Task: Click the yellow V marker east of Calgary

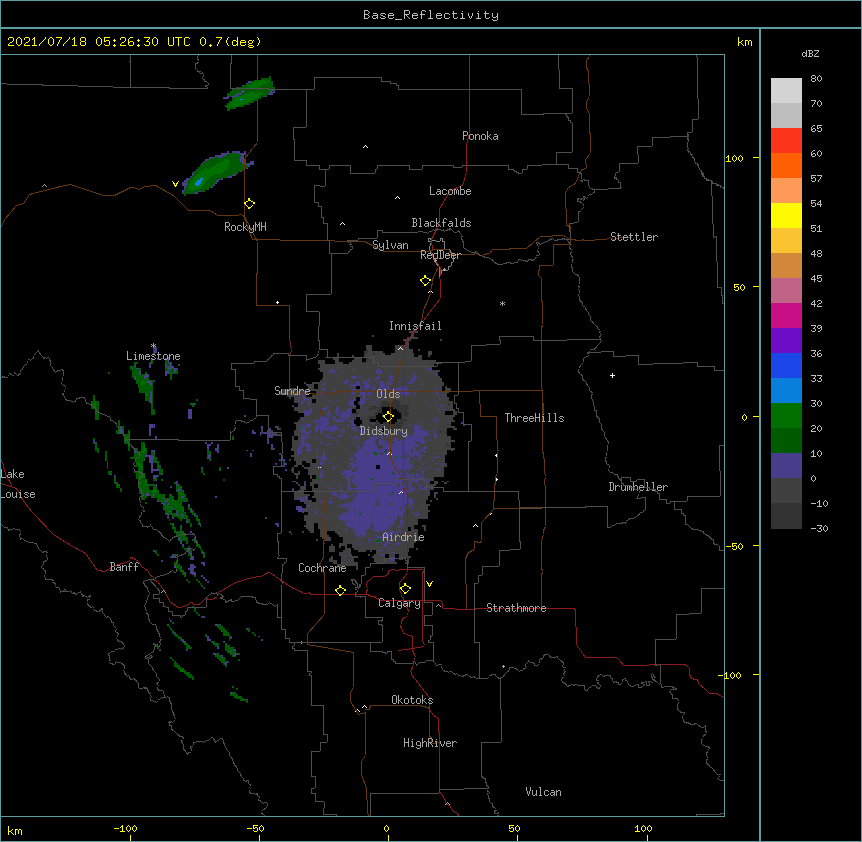Action: click(x=429, y=584)
